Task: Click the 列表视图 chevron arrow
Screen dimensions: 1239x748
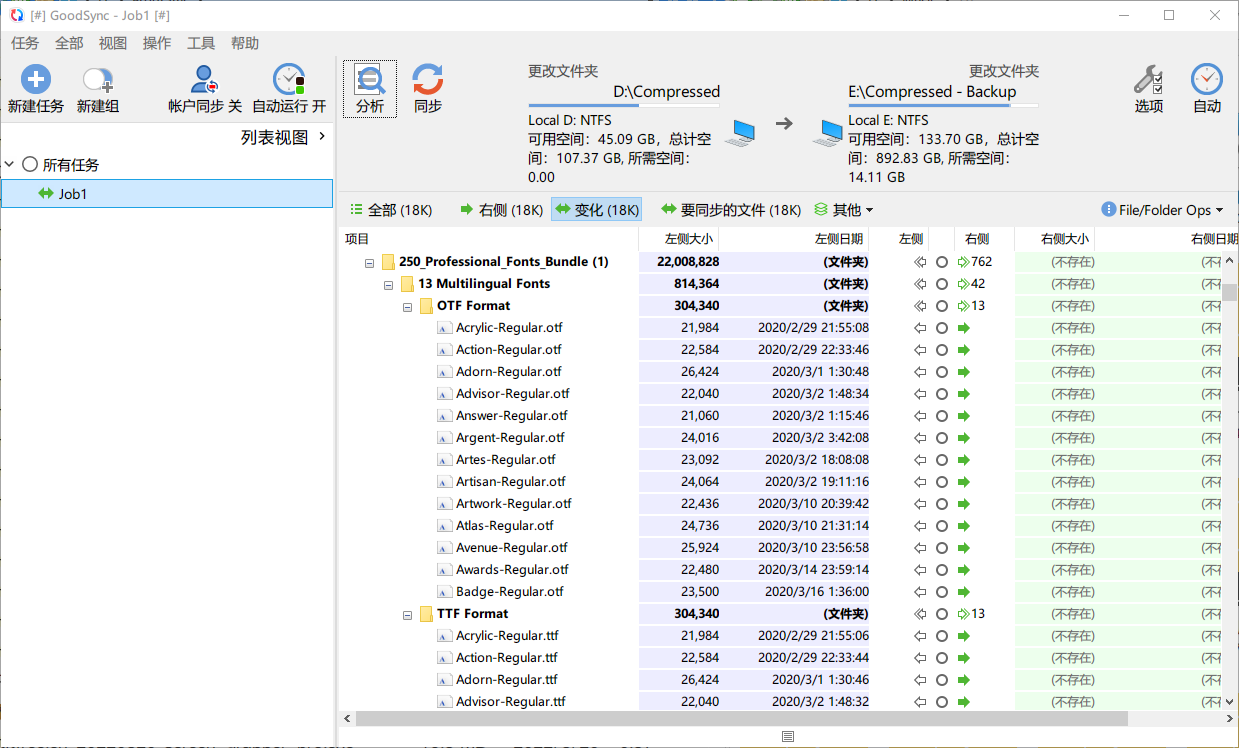Action: pyautogui.click(x=322, y=136)
